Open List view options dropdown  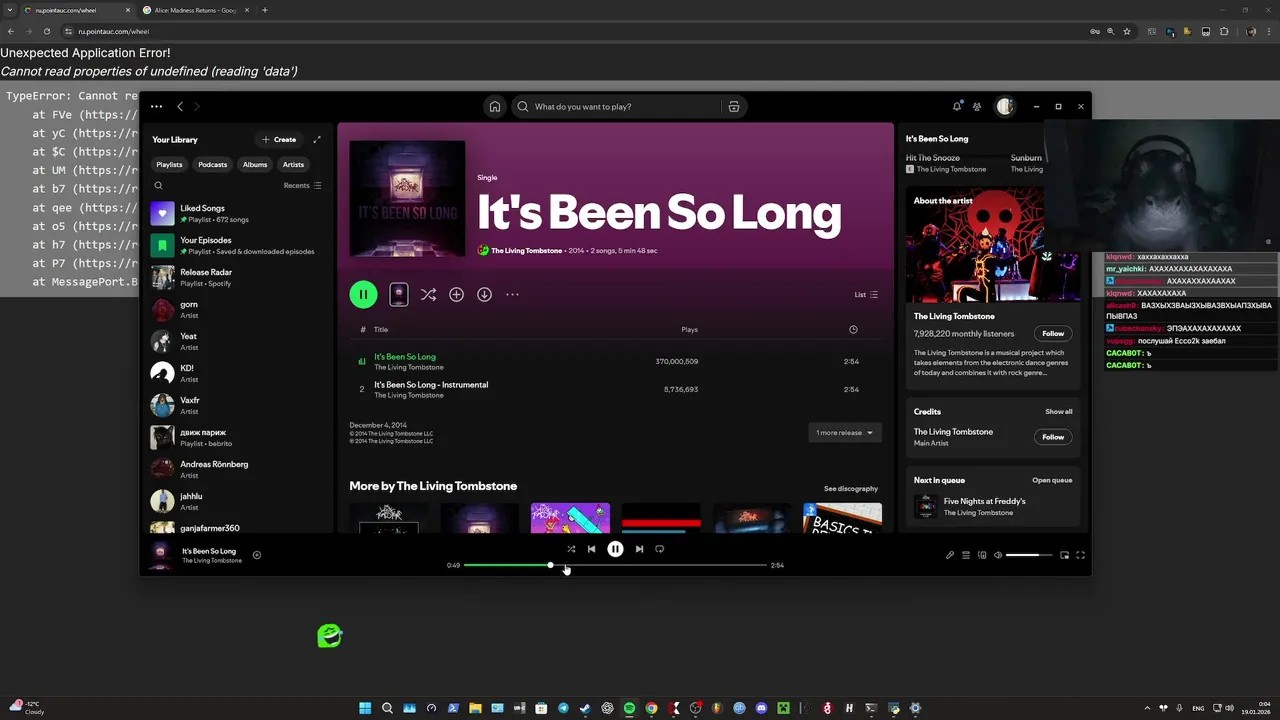(866, 294)
